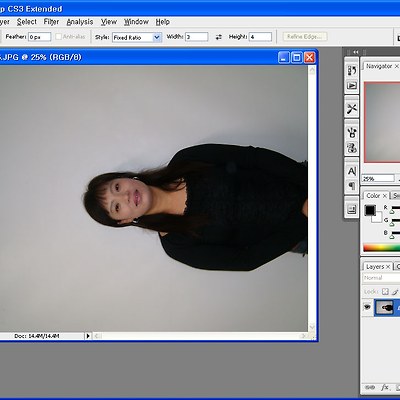Click the Feather input field
The width and height of the screenshot is (400, 400).
tap(40, 37)
